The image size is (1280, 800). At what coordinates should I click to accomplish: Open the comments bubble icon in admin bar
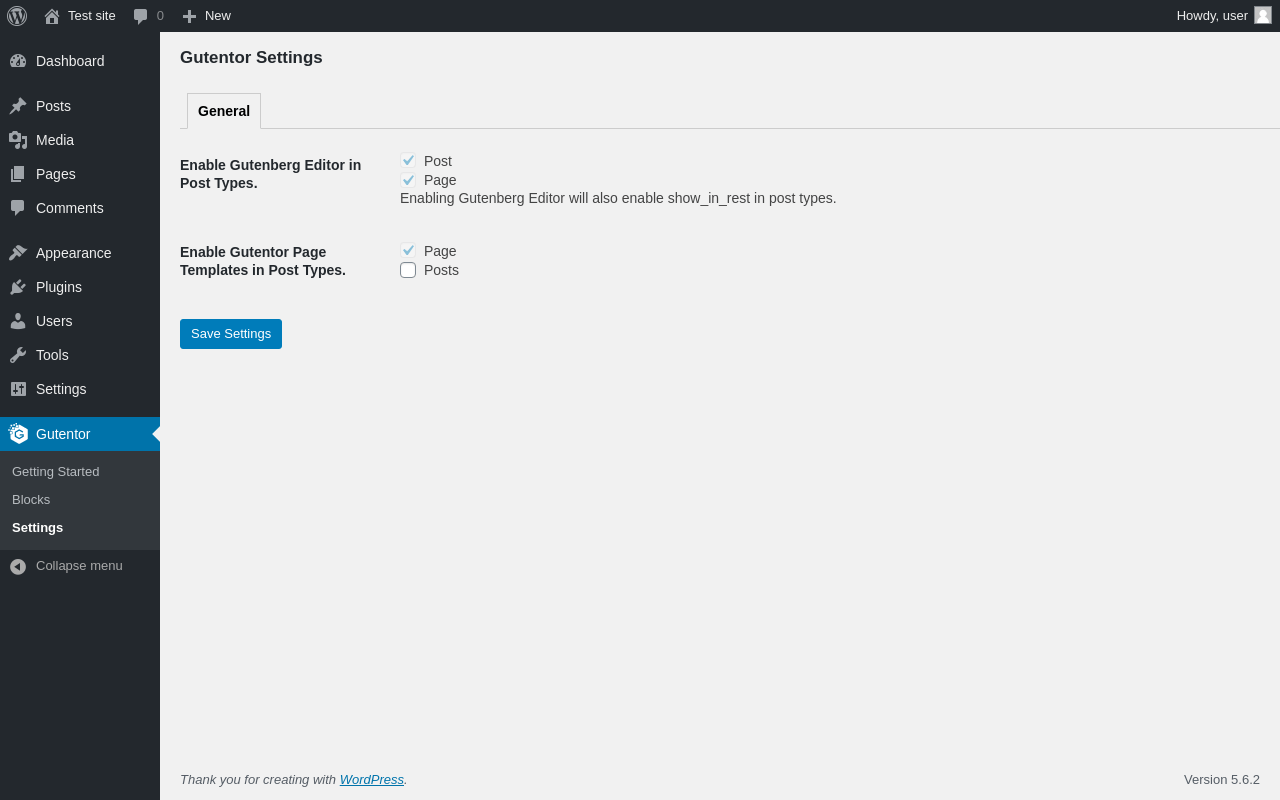pos(141,16)
